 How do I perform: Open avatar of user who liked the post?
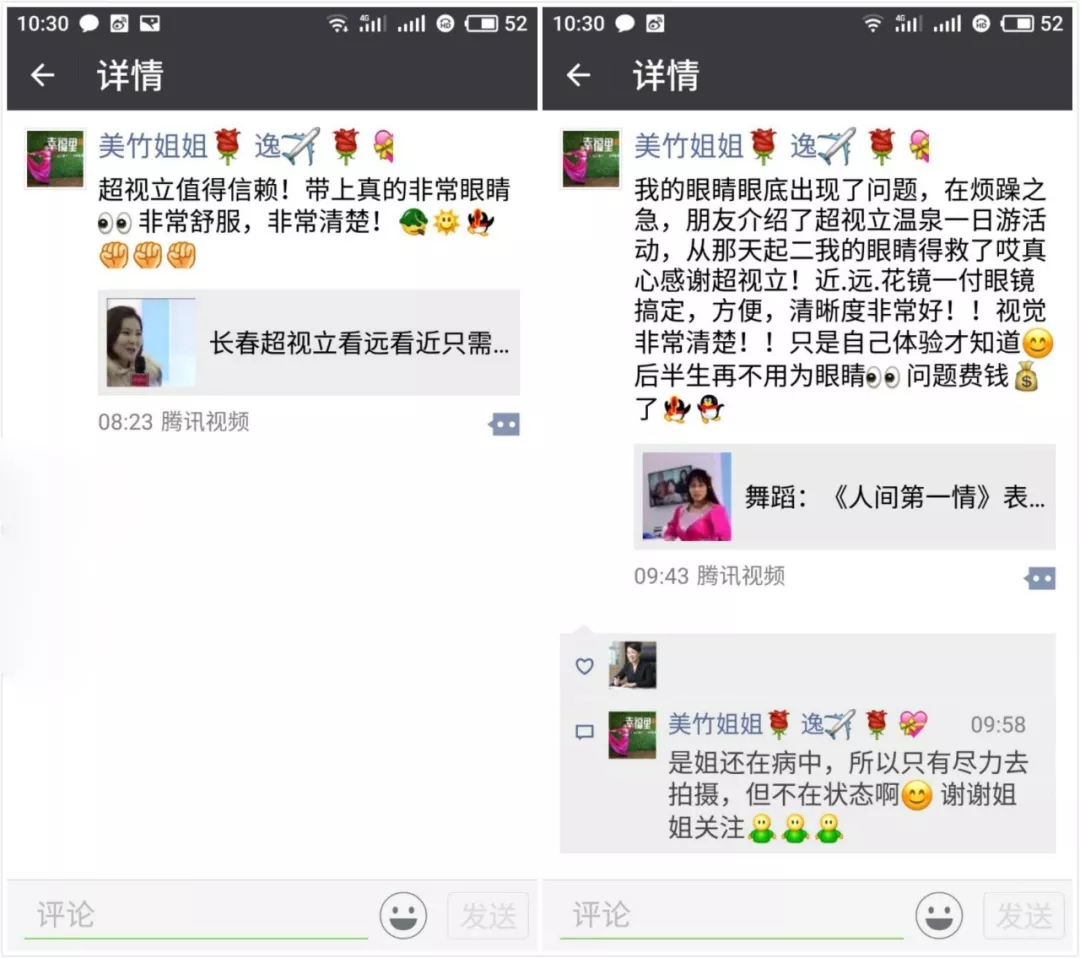pos(632,665)
